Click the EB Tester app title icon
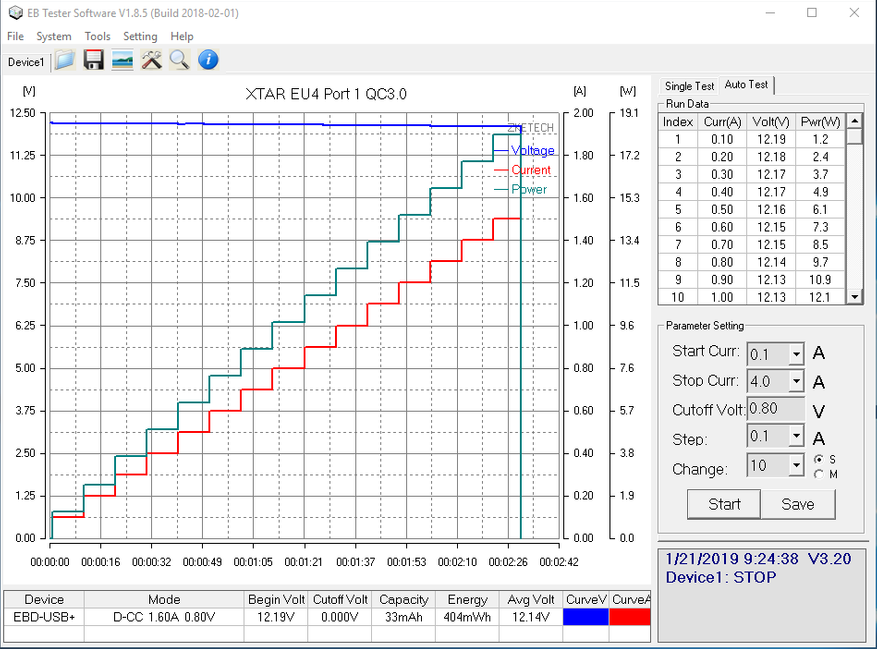Viewport: 877px width, 649px height. 15,12
